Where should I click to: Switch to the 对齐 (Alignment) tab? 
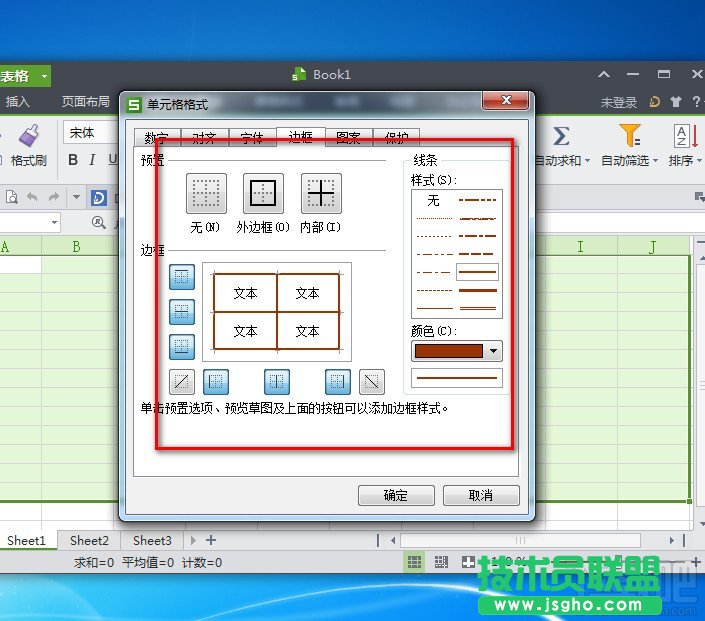[205, 138]
